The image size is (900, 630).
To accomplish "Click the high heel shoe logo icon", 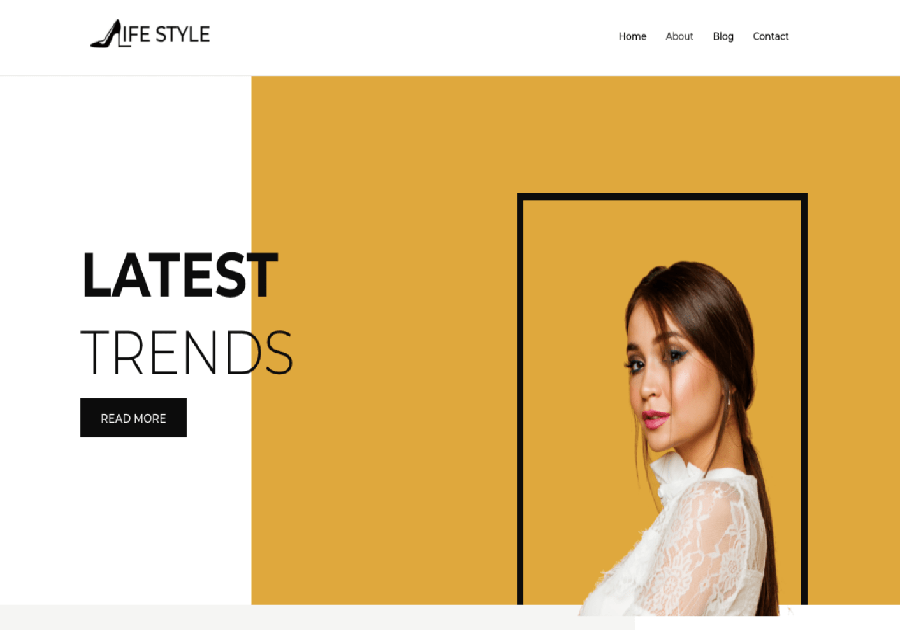I will 105,34.
